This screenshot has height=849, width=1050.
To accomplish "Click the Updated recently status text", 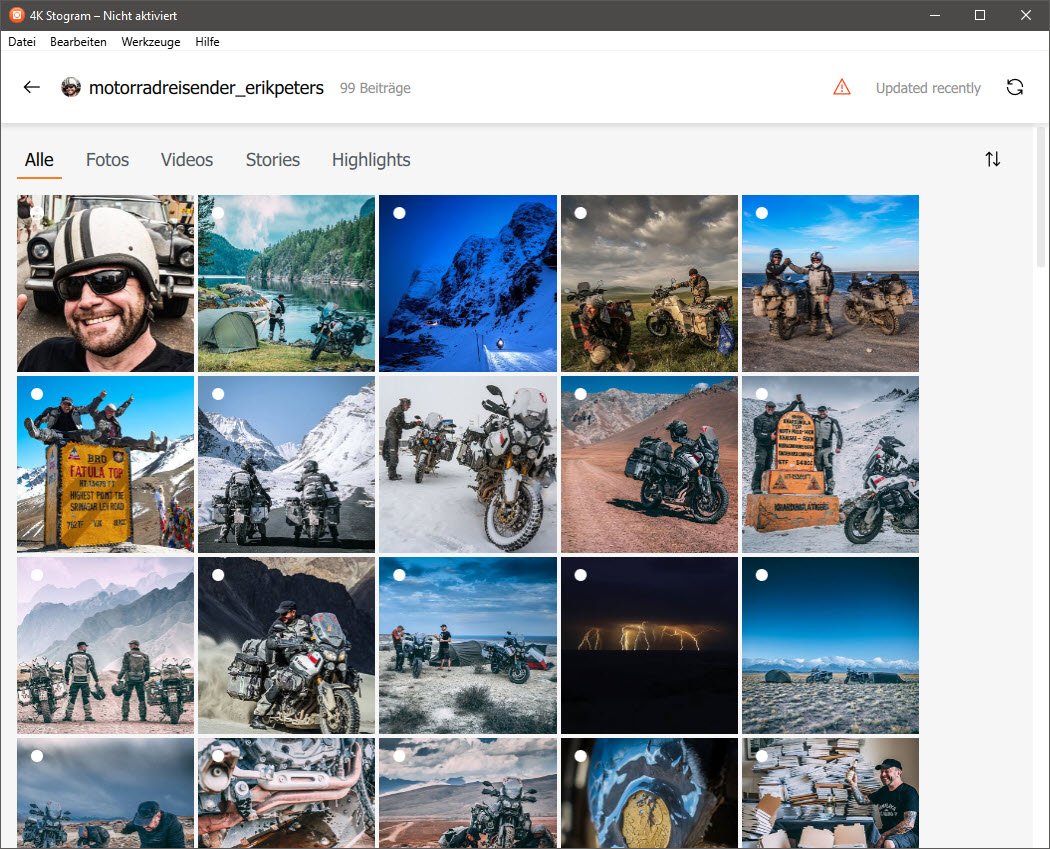I will (928, 88).
